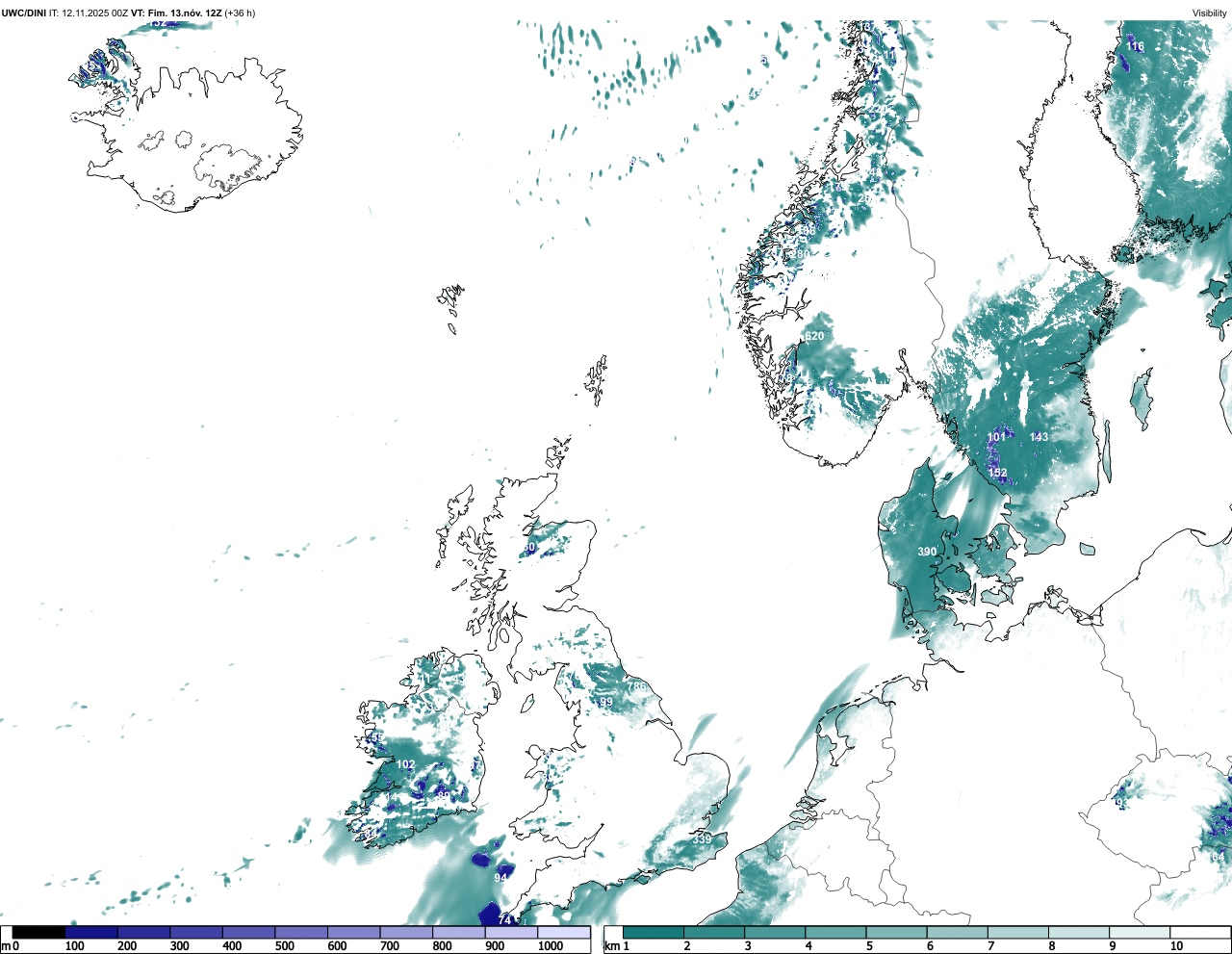
Task: Click the '74' value at bottom edge
Action: [504, 920]
